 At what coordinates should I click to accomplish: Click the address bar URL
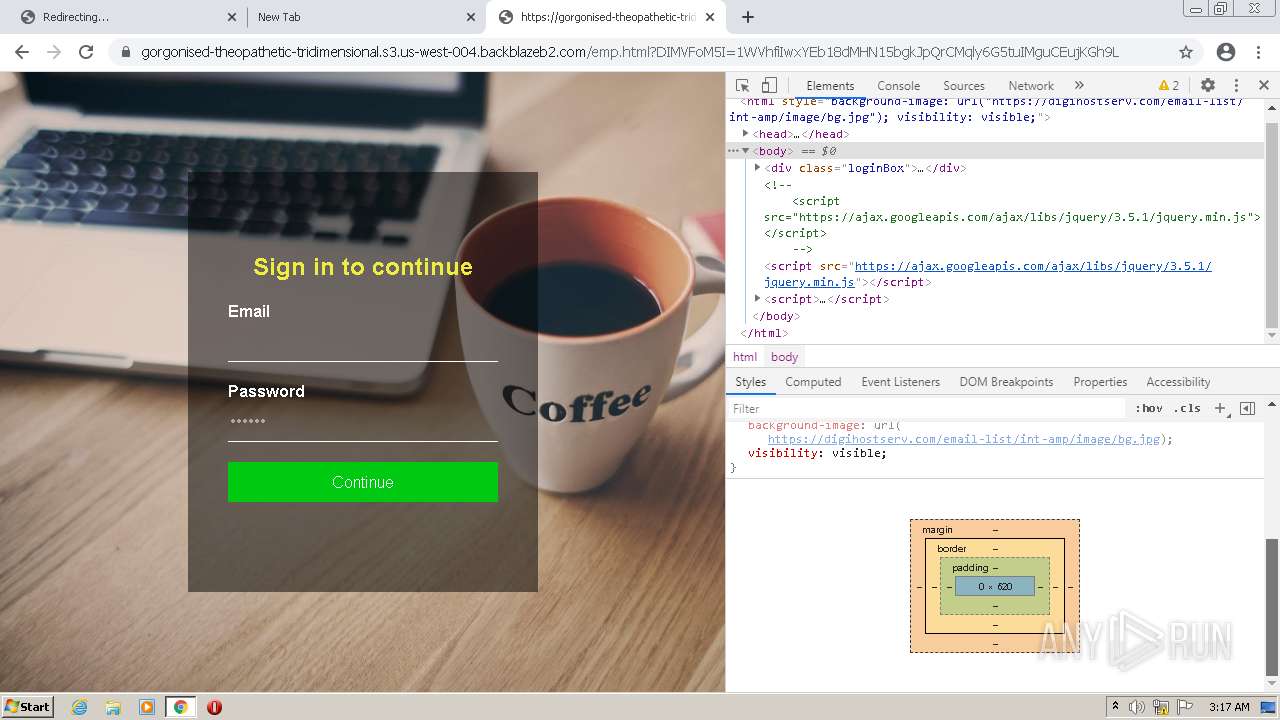630,52
